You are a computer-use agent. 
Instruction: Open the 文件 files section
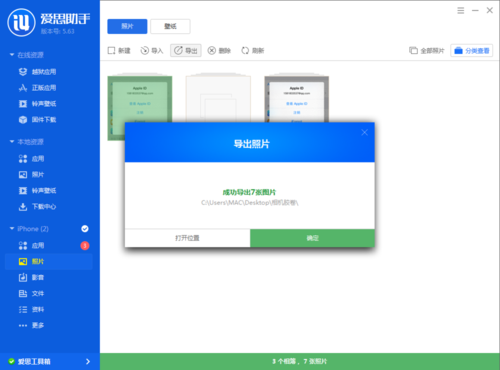point(31,293)
